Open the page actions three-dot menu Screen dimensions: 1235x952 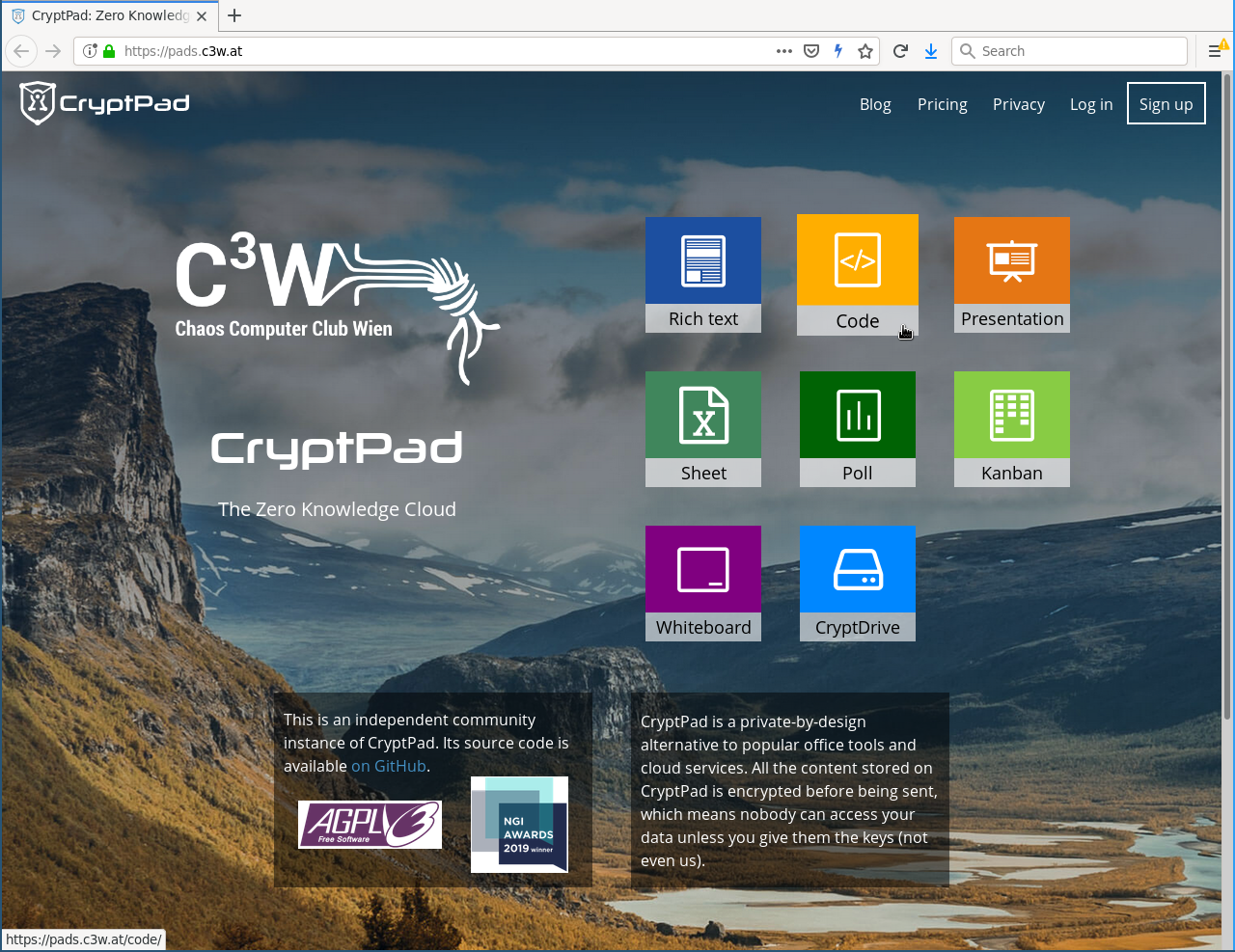coord(784,51)
